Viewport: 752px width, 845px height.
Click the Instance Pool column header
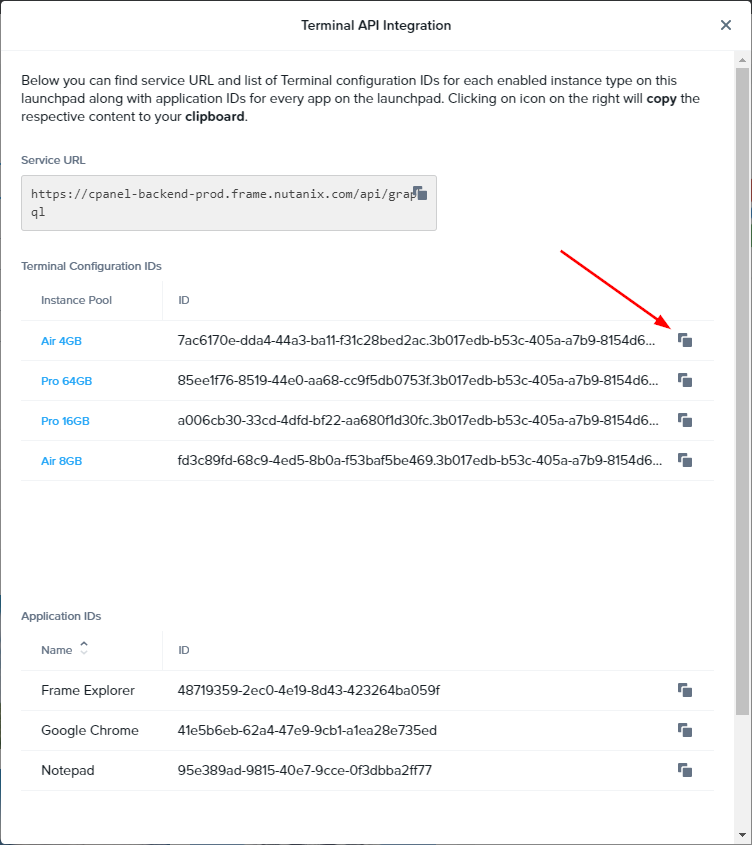[x=76, y=300]
